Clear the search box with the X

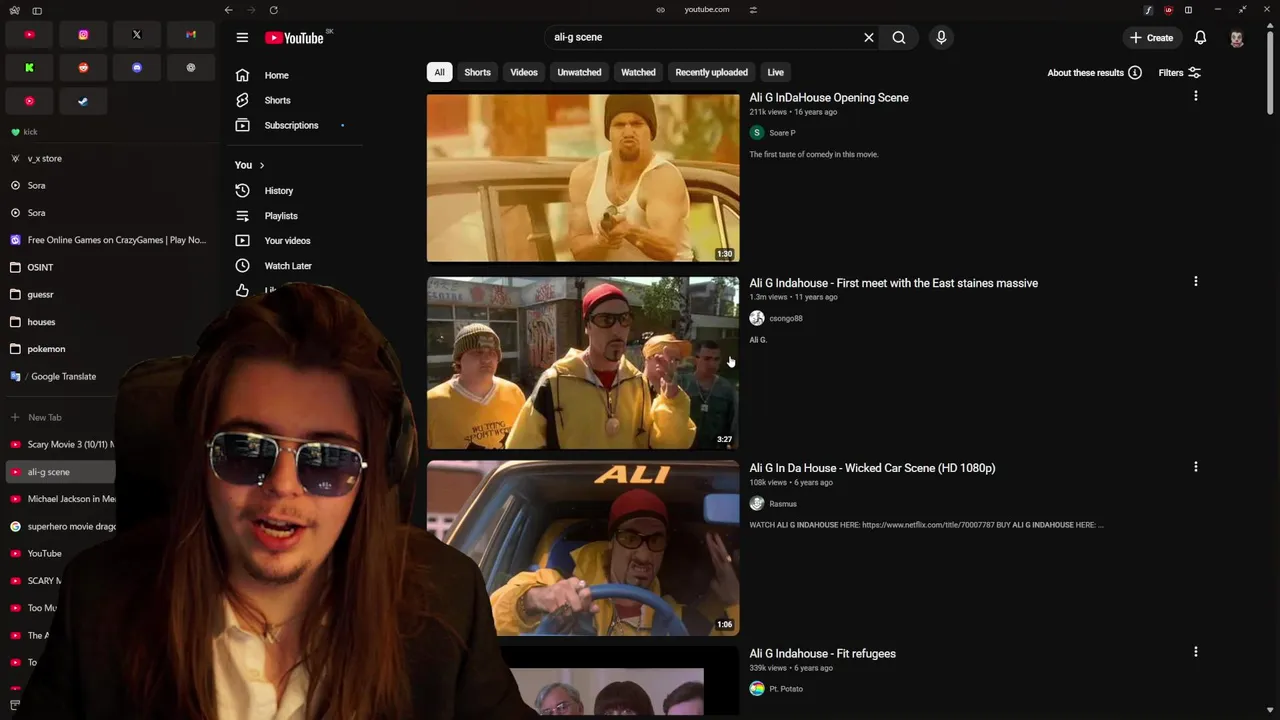coord(869,37)
